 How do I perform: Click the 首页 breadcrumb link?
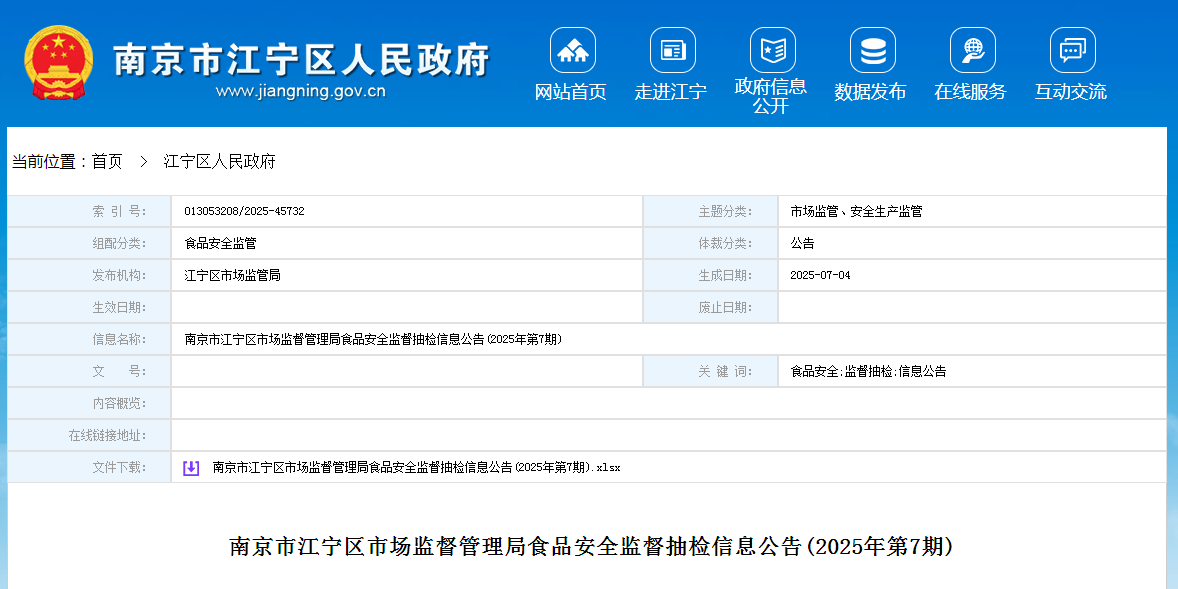pyautogui.click(x=107, y=162)
